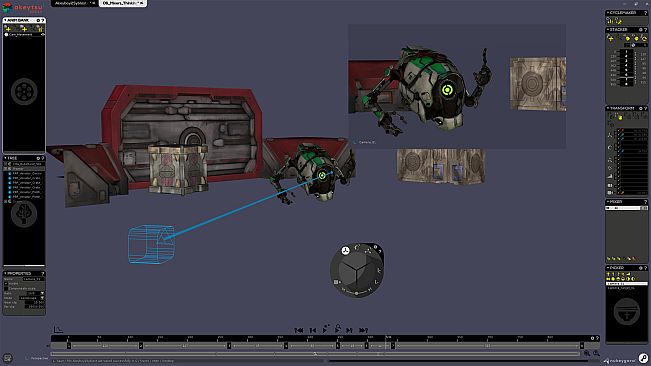Delete animation with Anim Bank trash icon
Viewport: 651px width, 366px height.
point(40,29)
